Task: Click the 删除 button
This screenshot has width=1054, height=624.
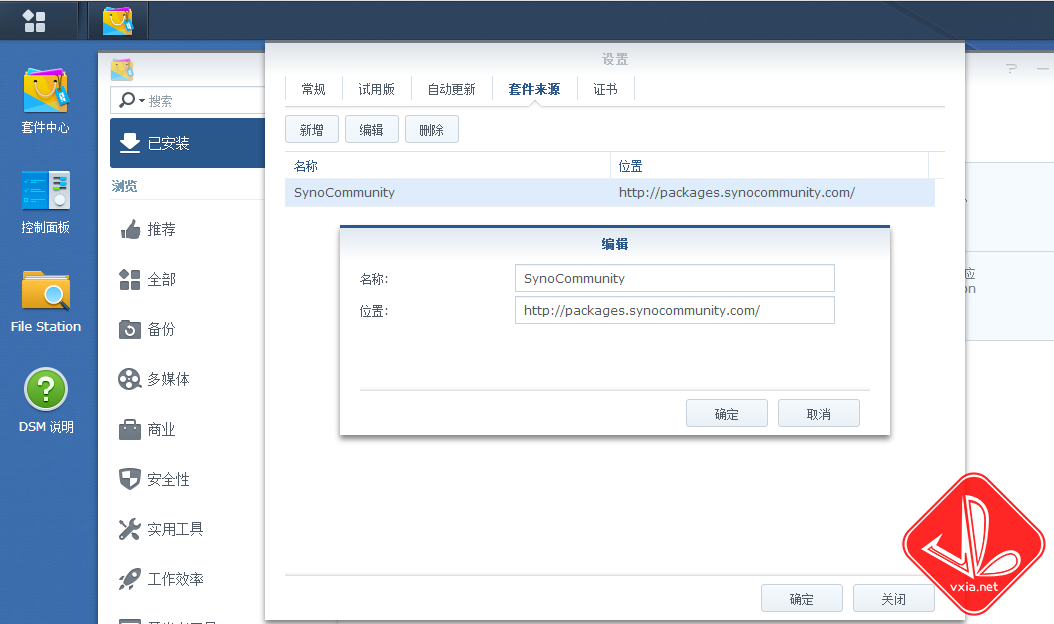Action: coord(432,129)
